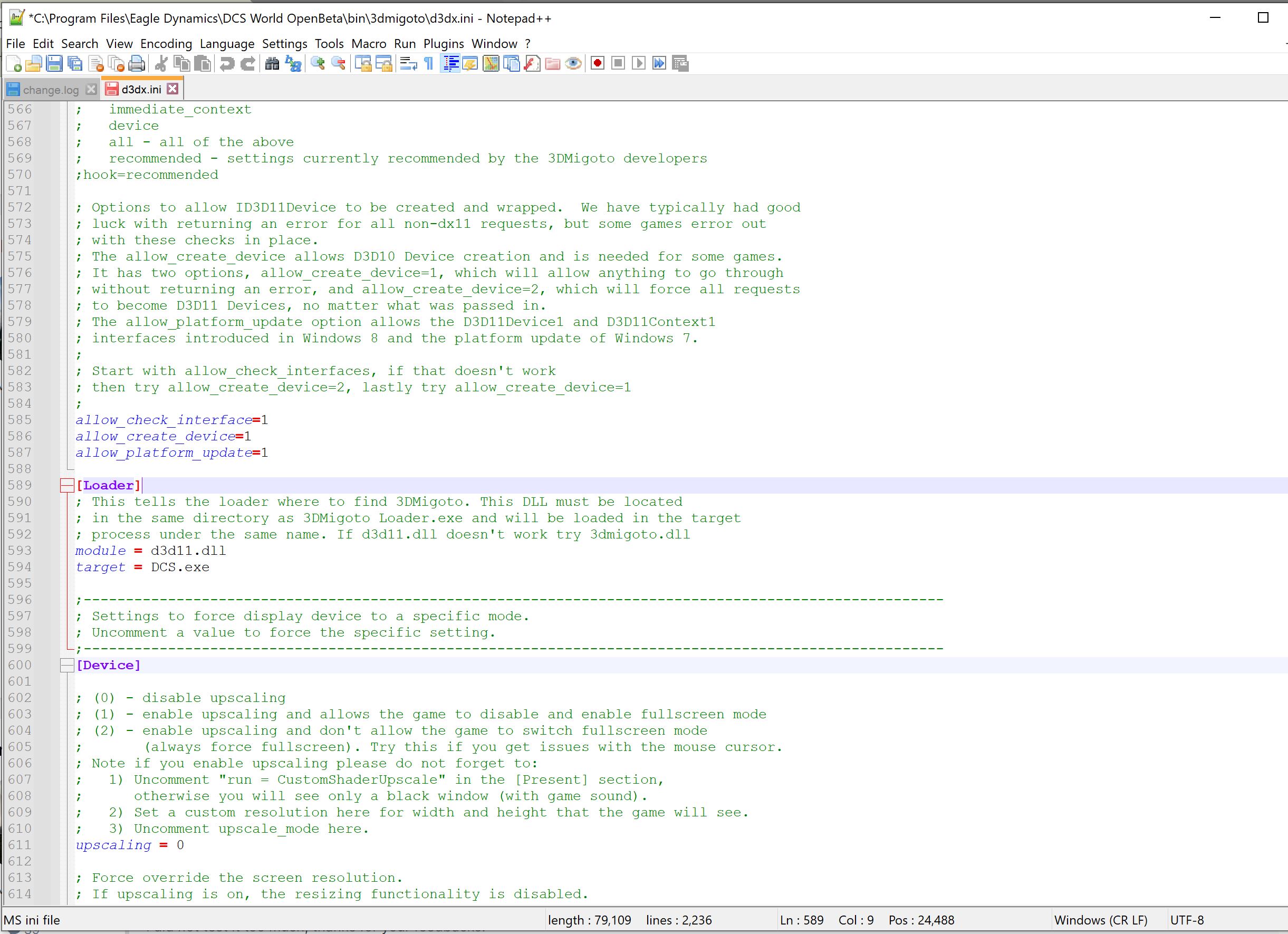The width and height of the screenshot is (1288, 934).
Task: Open the Window menu
Action: [x=494, y=44]
